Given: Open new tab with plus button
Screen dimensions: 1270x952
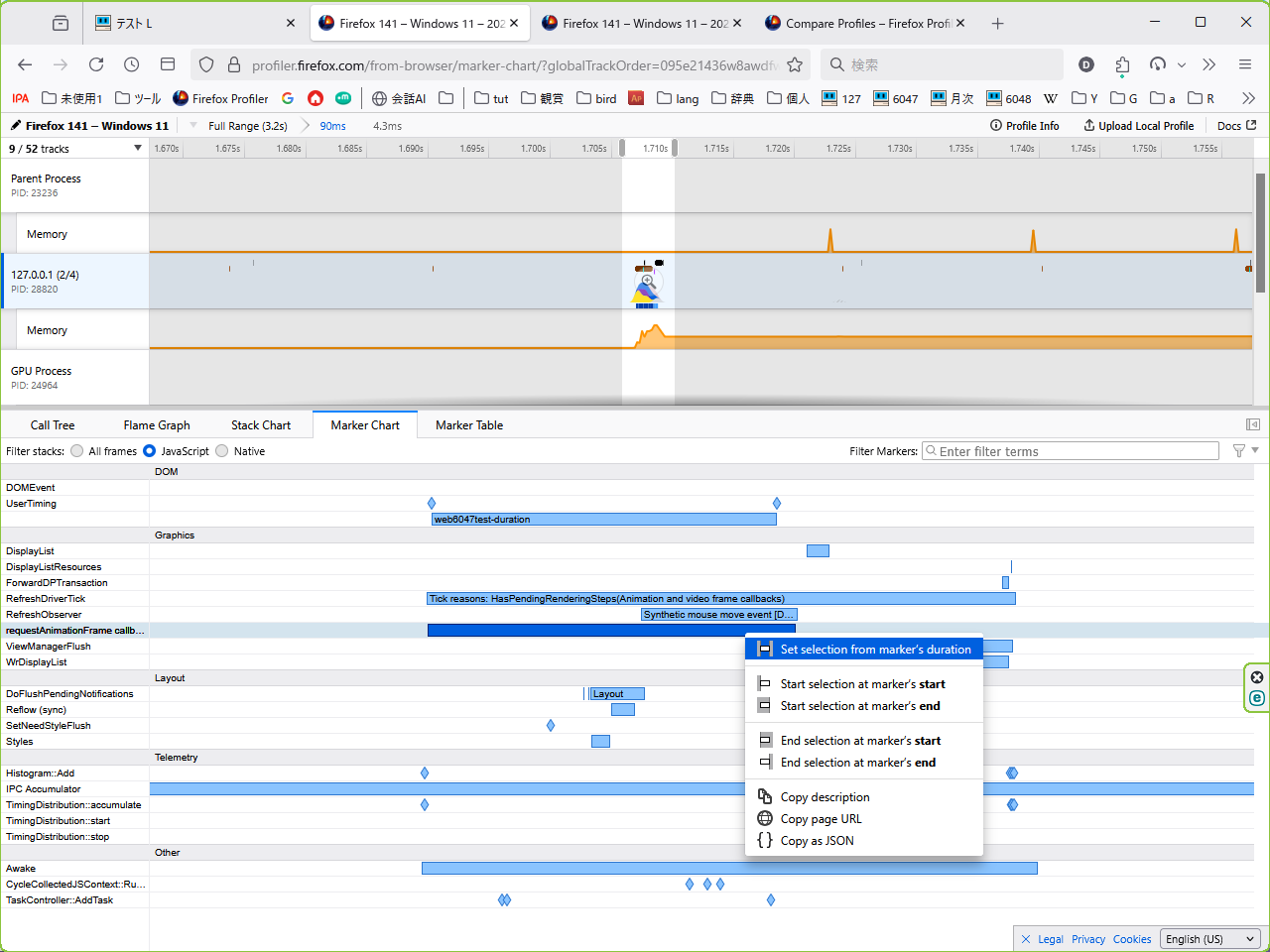Looking at the screenshot, I should click(998, 23).
